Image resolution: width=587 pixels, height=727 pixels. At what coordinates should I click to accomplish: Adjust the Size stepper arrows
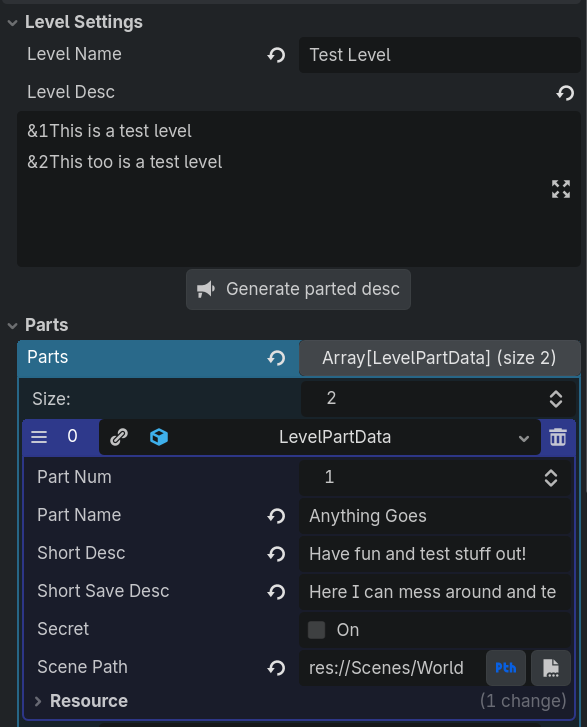coord(556,399)
